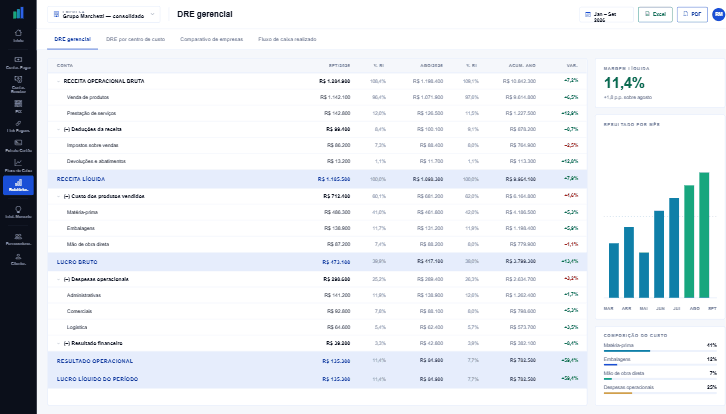This screenshot has width=726, height=414.
Task: Click the ACUM. ANO column header
Action: pyautogui.click(x=522, y=66)
